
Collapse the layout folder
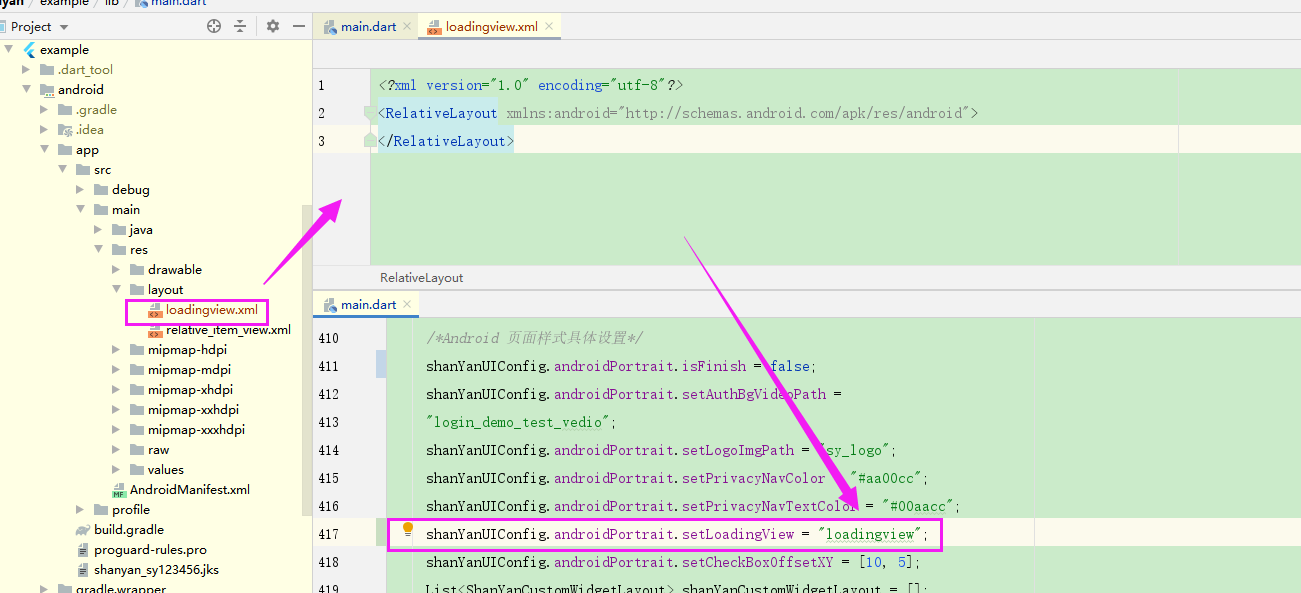(117, 290)
